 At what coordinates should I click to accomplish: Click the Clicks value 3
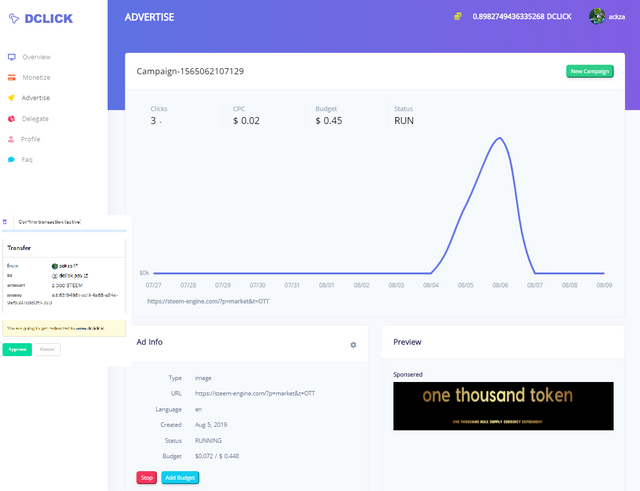pos(153,121)
